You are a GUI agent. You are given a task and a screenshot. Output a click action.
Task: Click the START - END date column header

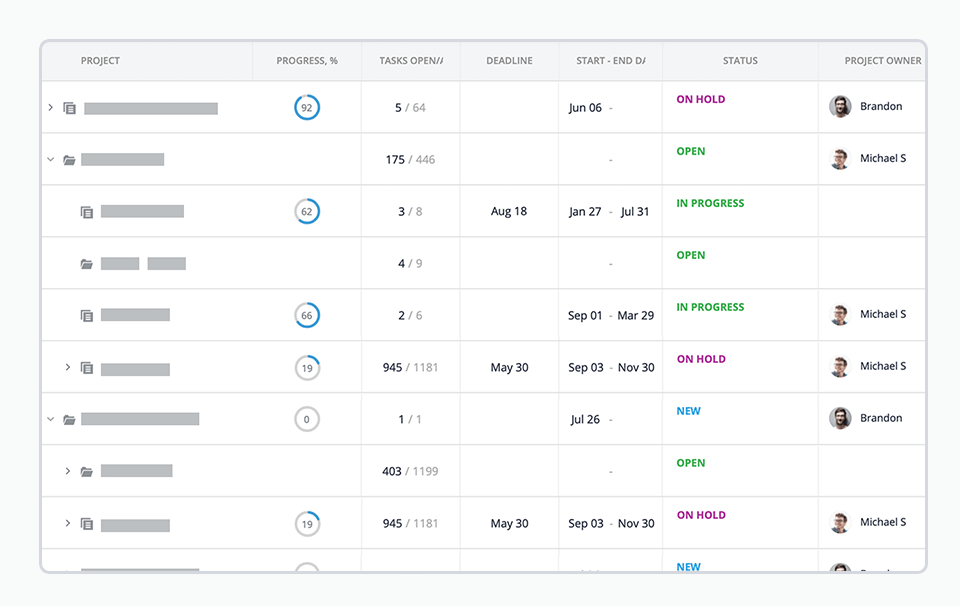pyautogui.click(x=610, y=61)
